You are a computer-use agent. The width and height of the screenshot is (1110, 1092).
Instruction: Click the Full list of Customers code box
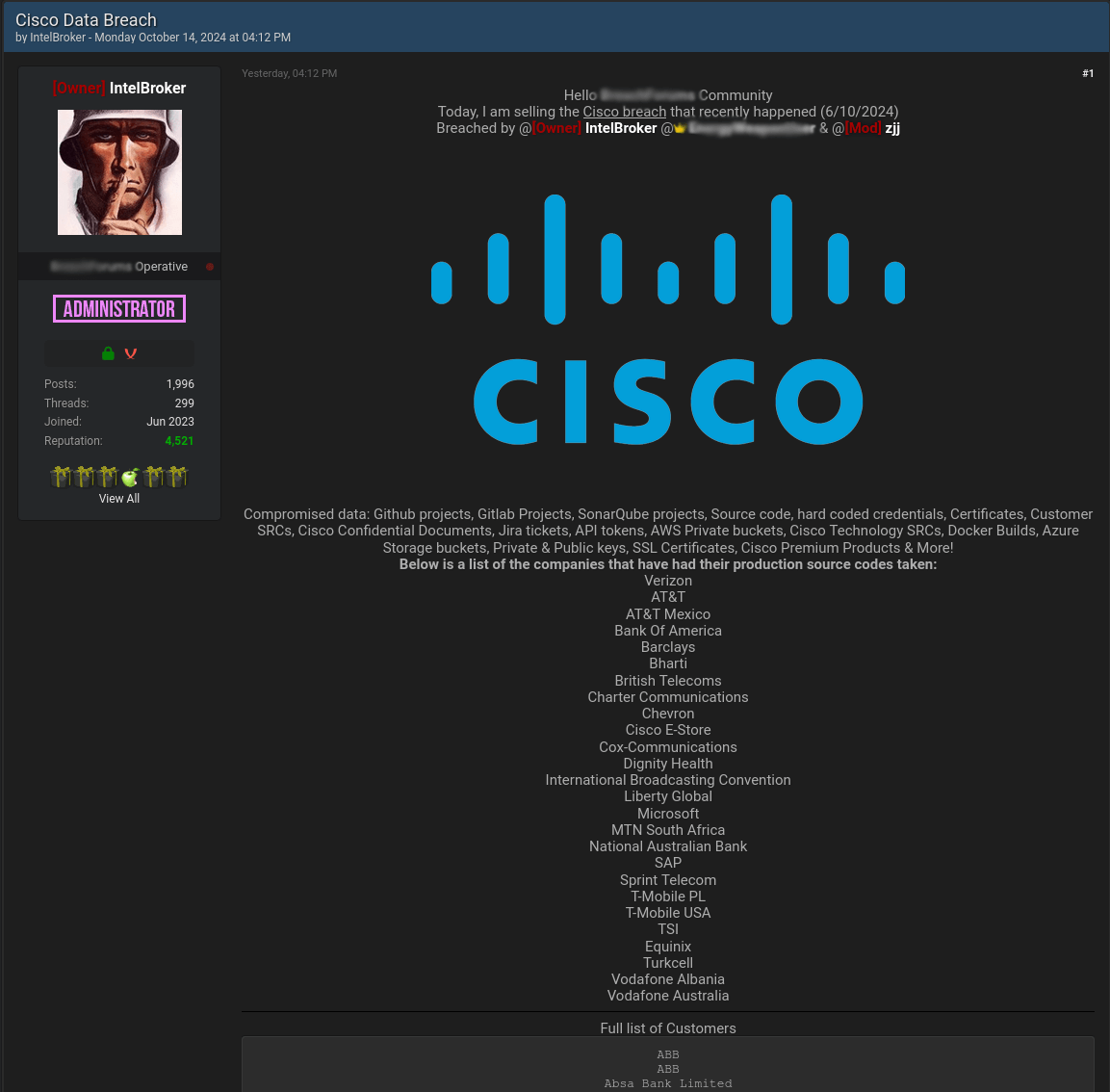667,1064
